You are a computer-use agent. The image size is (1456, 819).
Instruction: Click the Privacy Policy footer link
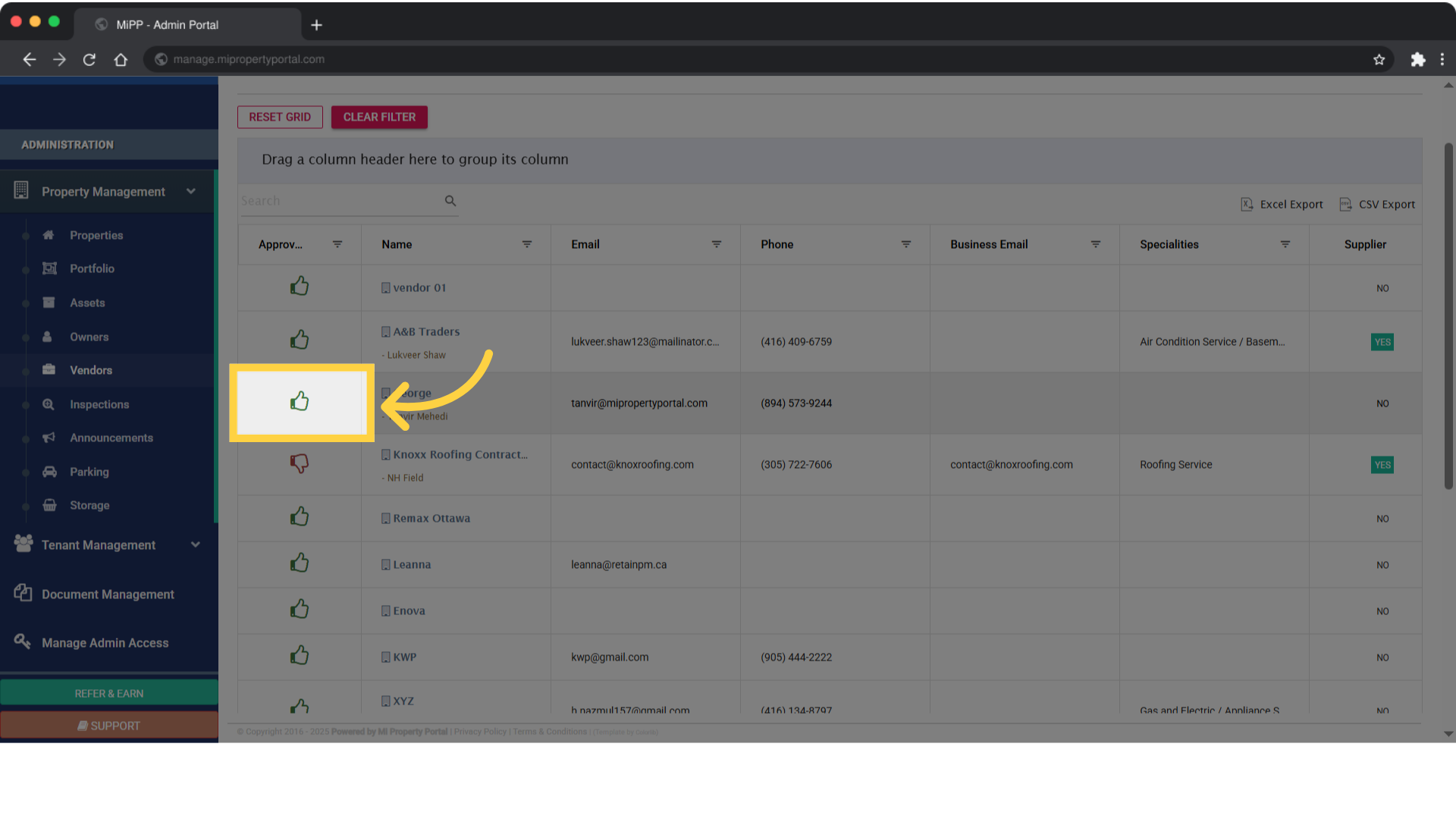tap(480, 732)
